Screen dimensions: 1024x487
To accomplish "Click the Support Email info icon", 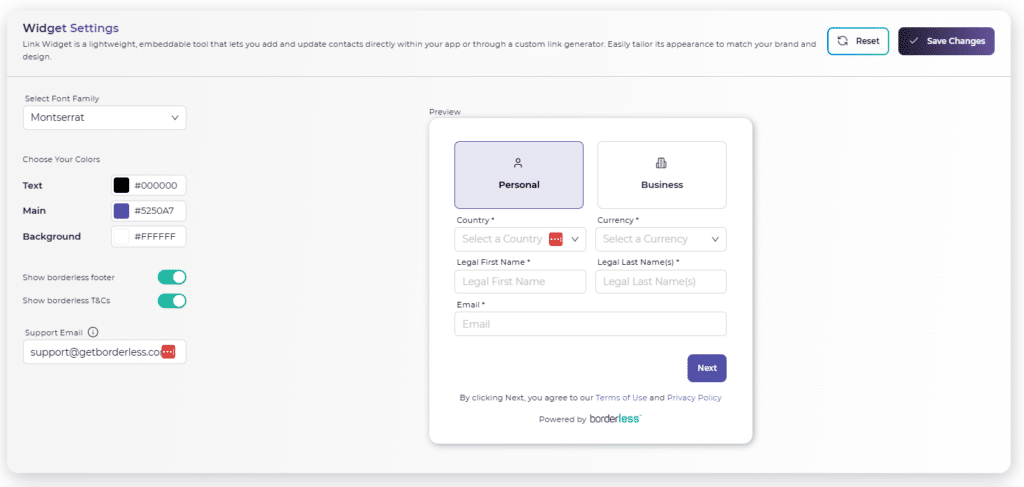I will (x=93, y=332).
